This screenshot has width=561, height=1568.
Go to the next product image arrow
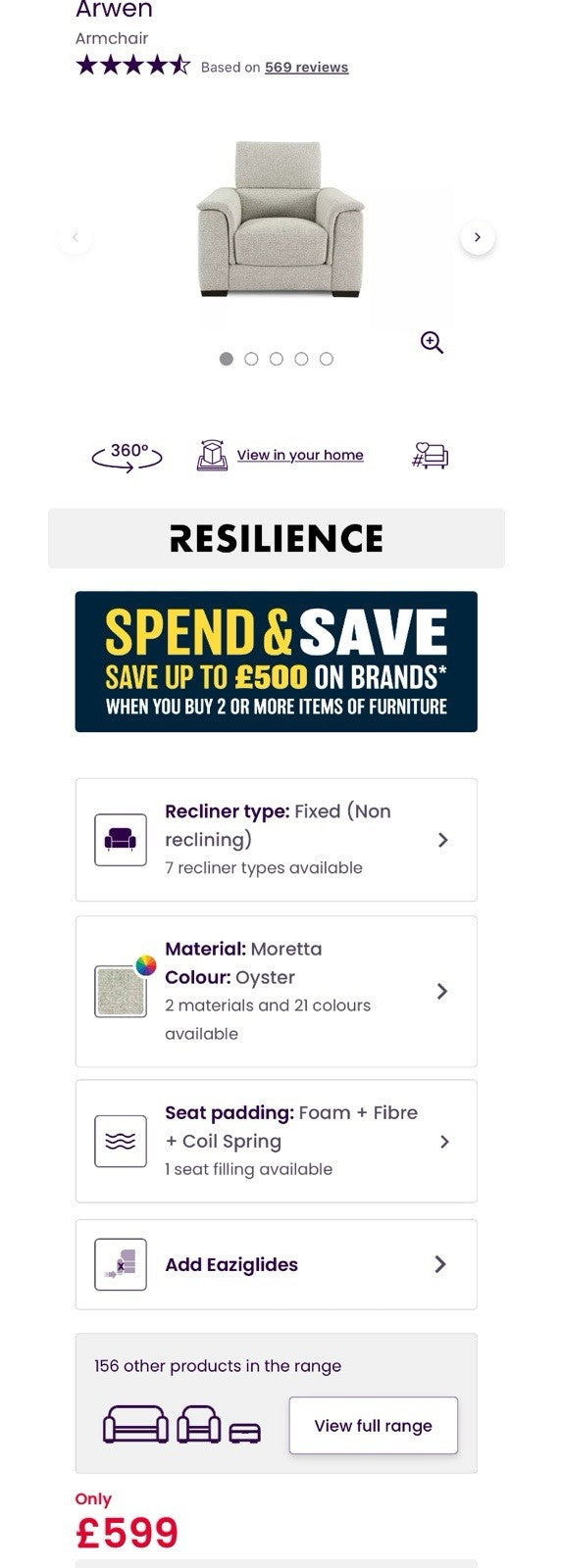[478, 237]
